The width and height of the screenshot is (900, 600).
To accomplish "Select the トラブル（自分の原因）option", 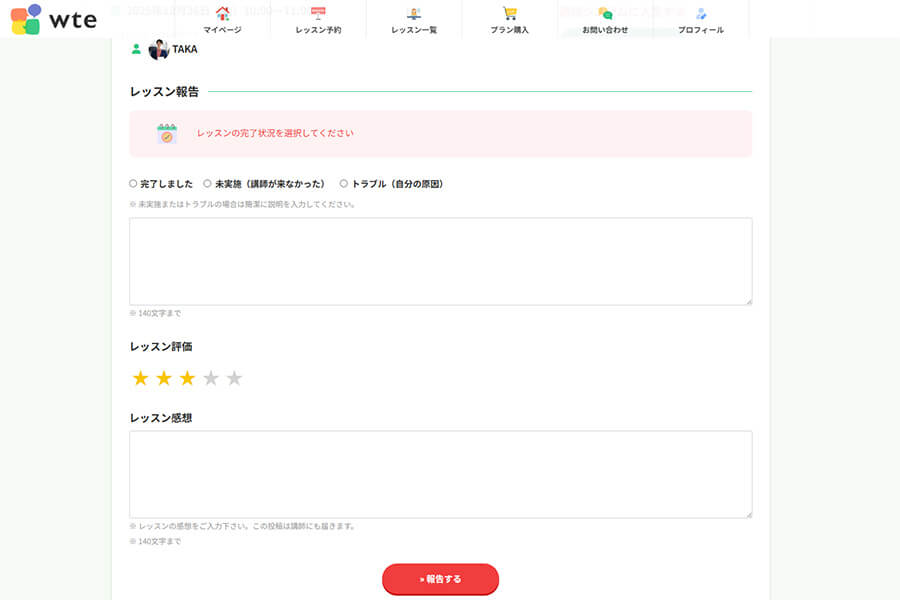I will (344, 183).
